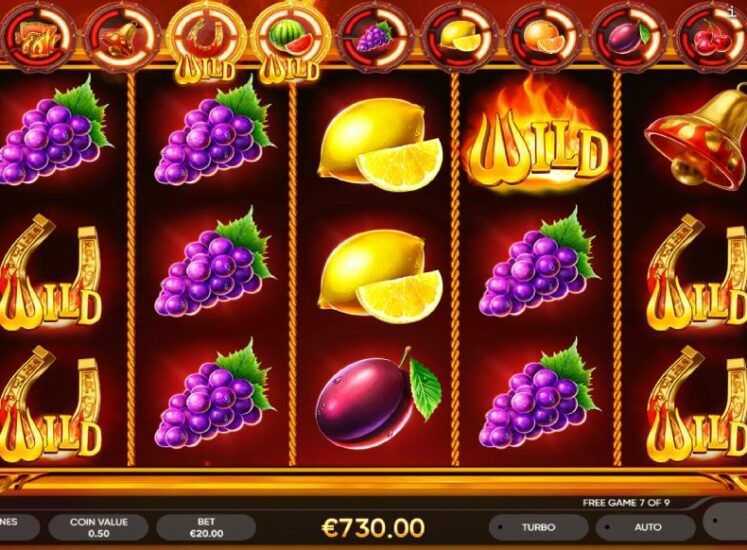This screenshot has height=550, width=747.
Task: Open the Bet €20.00 selector
Action: point(206,527)
